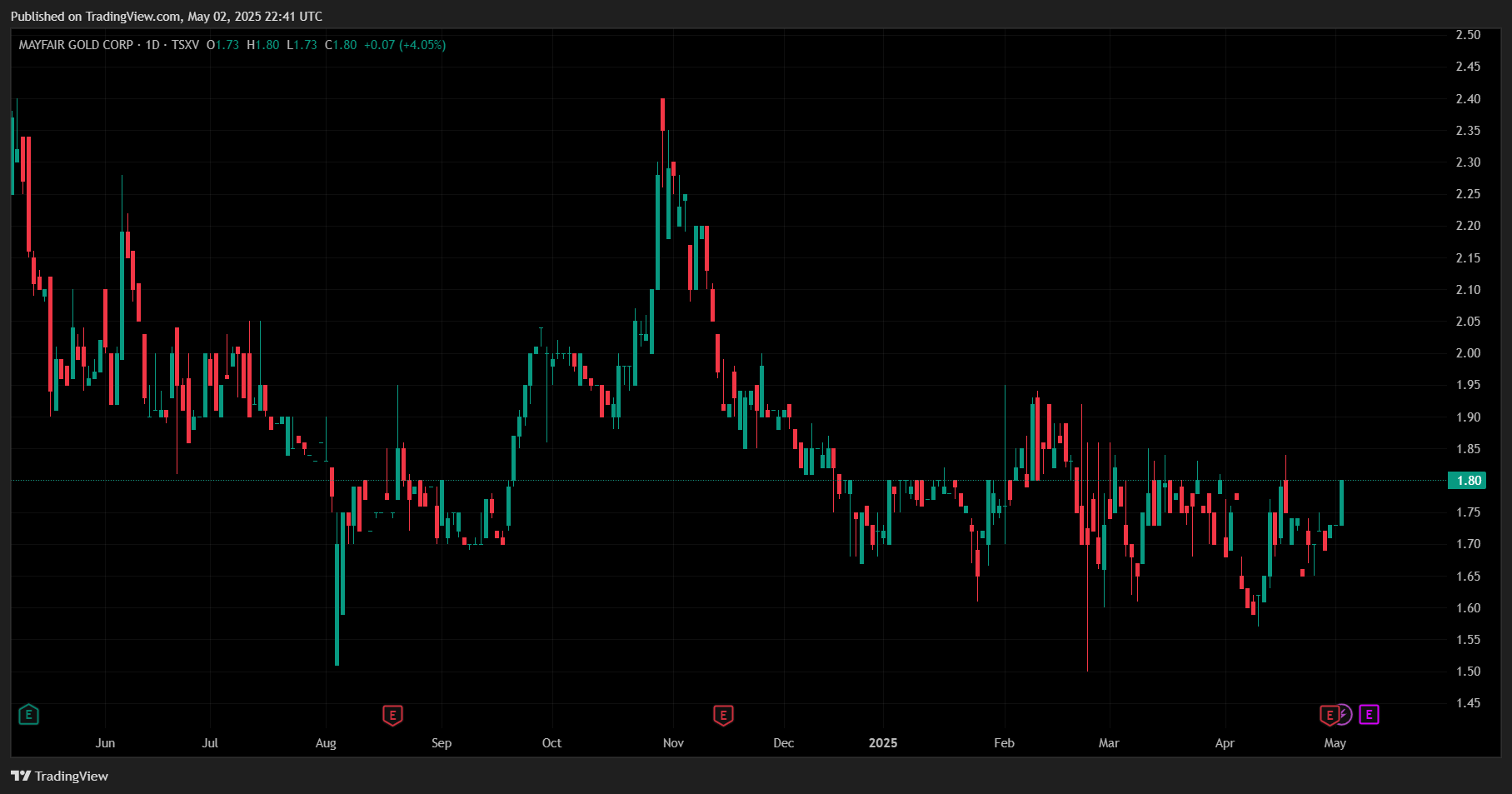Click the +0.07 (+4.05%) change value
1512x794 pixels.
[x=405, y=45]
